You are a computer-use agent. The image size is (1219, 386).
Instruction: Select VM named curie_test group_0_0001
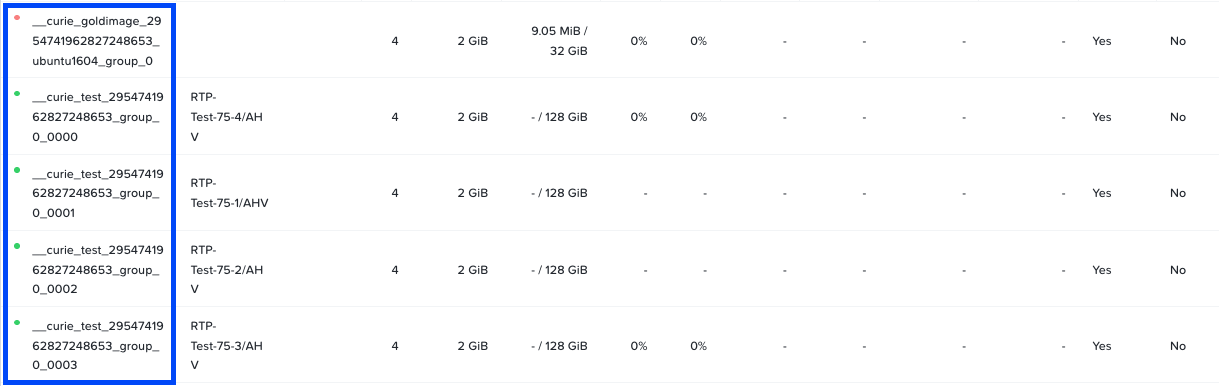point(97,193)
